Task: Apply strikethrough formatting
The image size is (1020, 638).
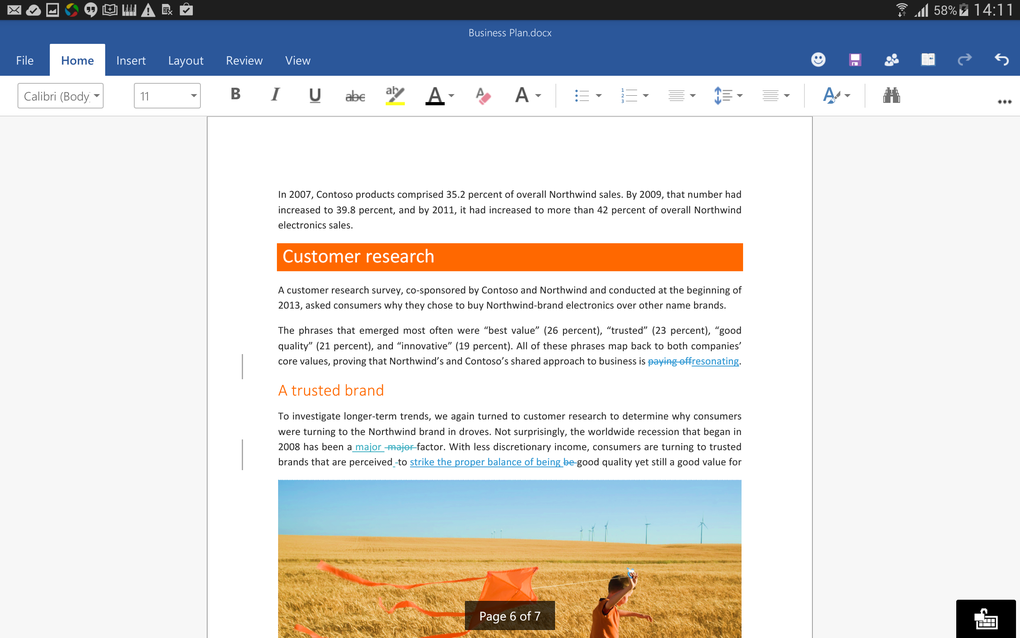Action: pos(355,94)
